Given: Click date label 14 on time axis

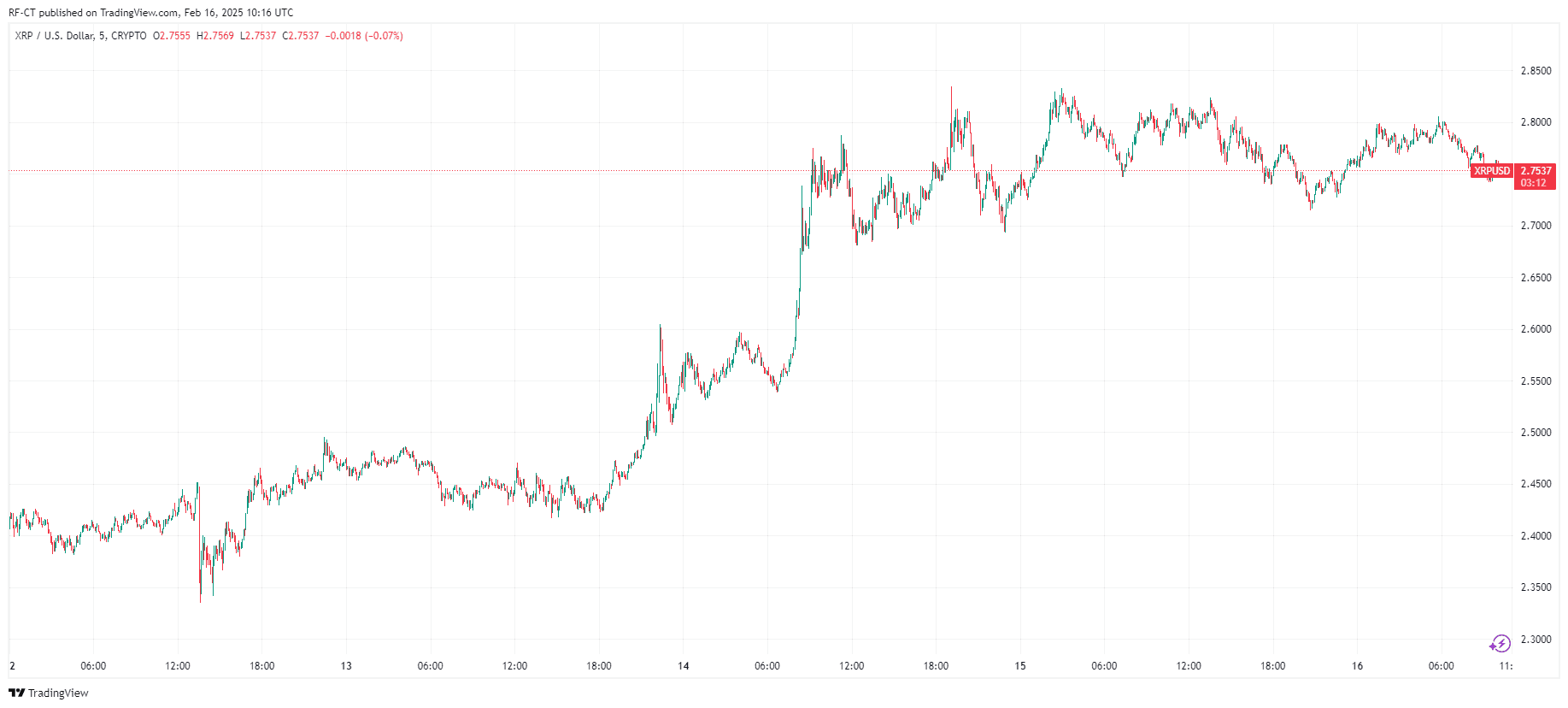Looking at the screenshot, I should click(684, 666).
